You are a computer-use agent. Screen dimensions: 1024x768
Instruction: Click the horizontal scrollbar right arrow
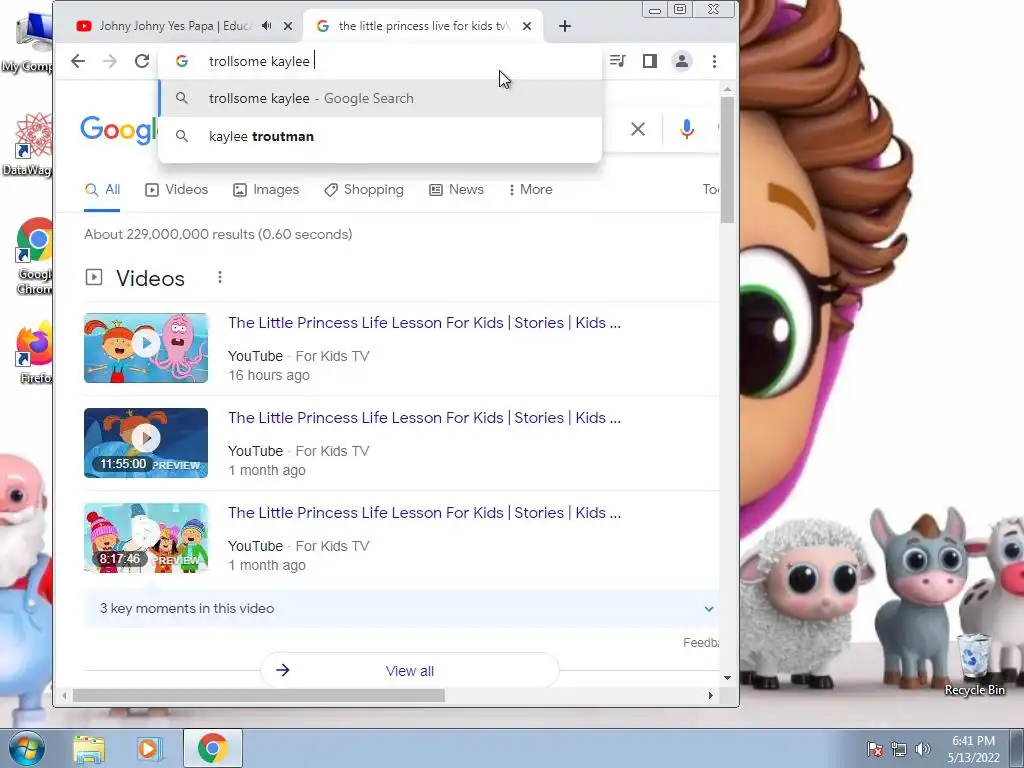(x=711, y=696)
